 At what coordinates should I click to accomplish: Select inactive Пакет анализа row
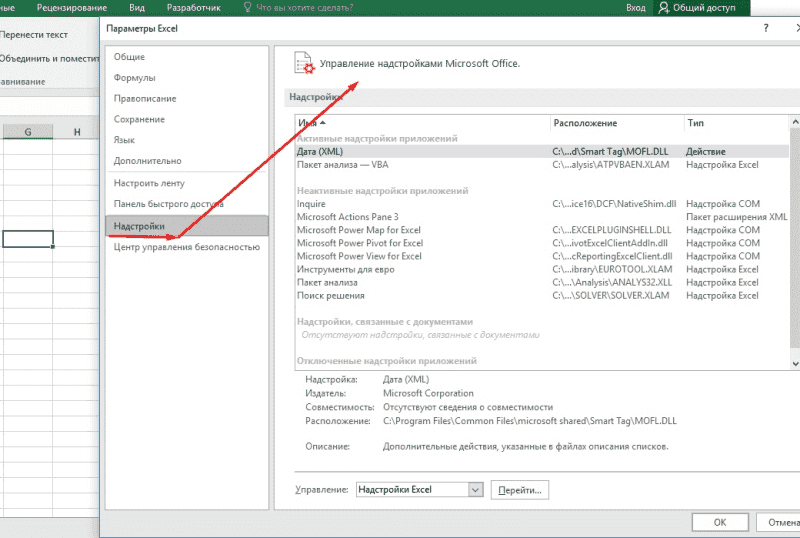542,283
